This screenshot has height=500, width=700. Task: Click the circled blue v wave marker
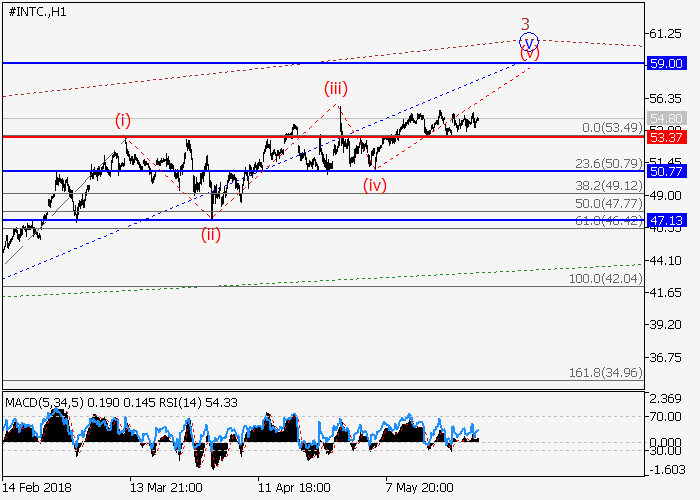click(x=529, y=42)
